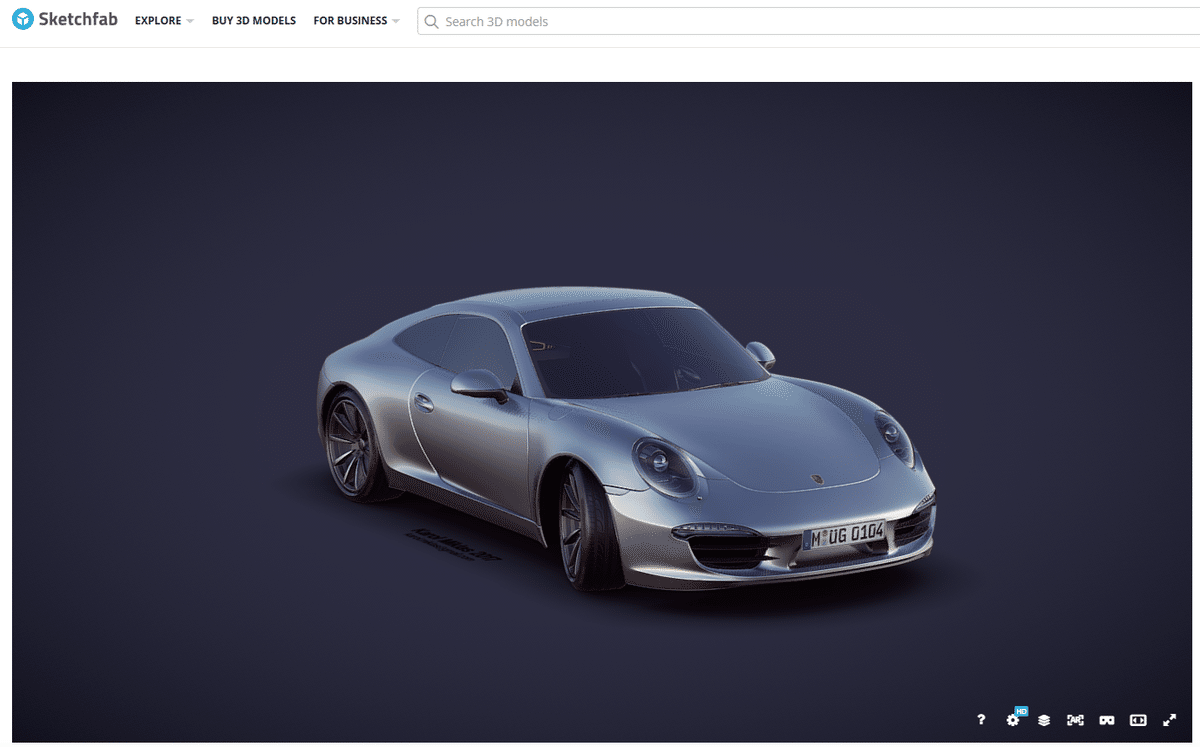
Task: Open the model inspector layers icon
Action: click(x=1043, y=720)
